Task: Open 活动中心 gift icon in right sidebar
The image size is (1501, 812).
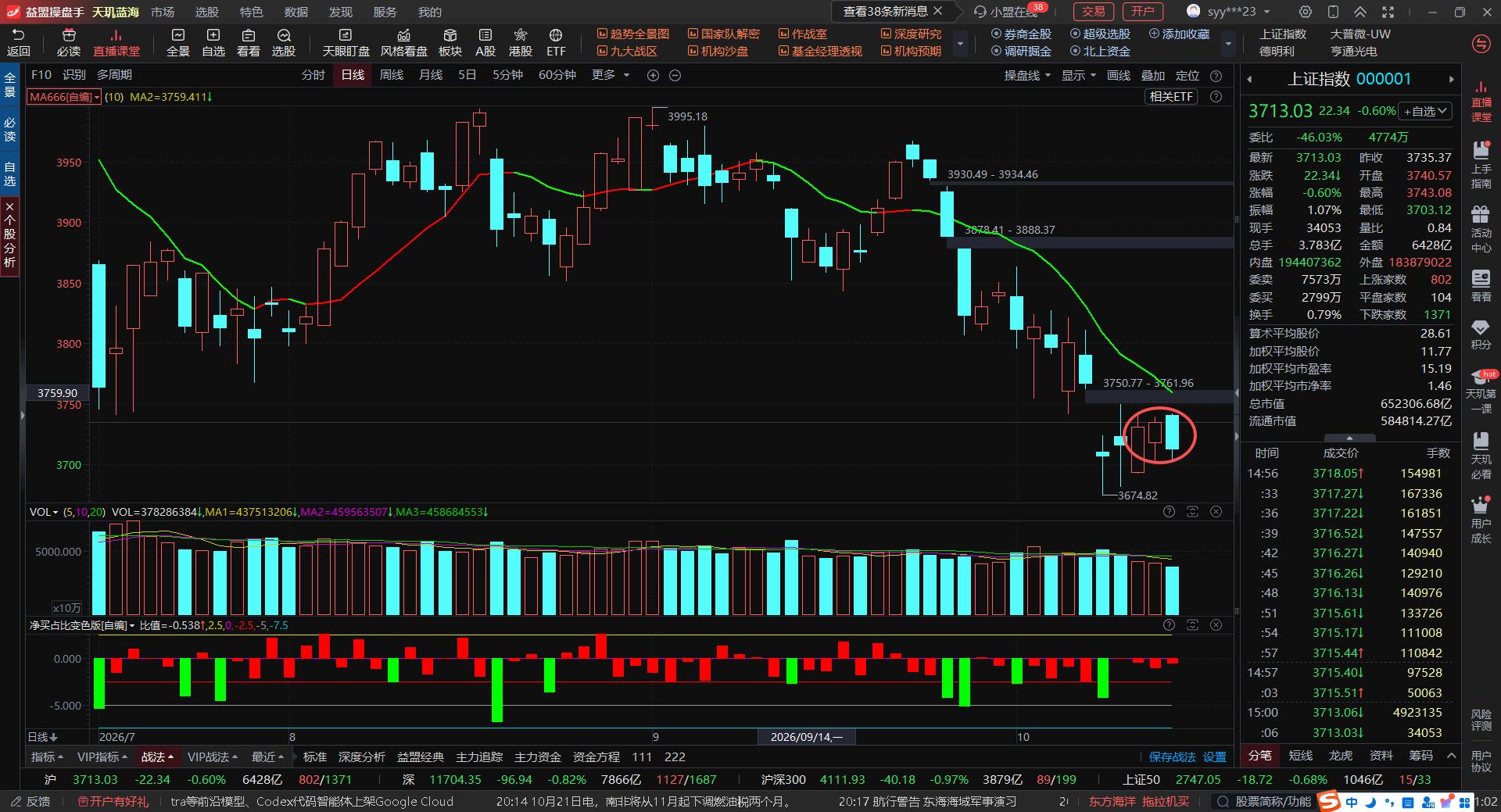Action: (1481, 229)
